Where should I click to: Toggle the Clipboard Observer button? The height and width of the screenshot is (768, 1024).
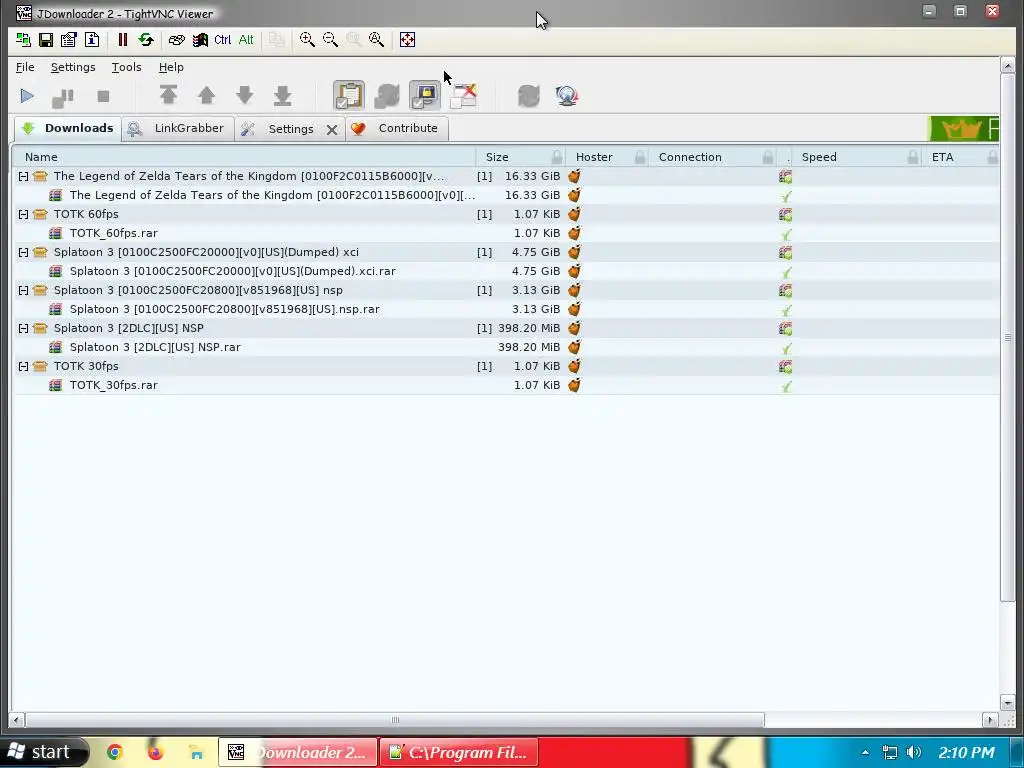(349, 95)
